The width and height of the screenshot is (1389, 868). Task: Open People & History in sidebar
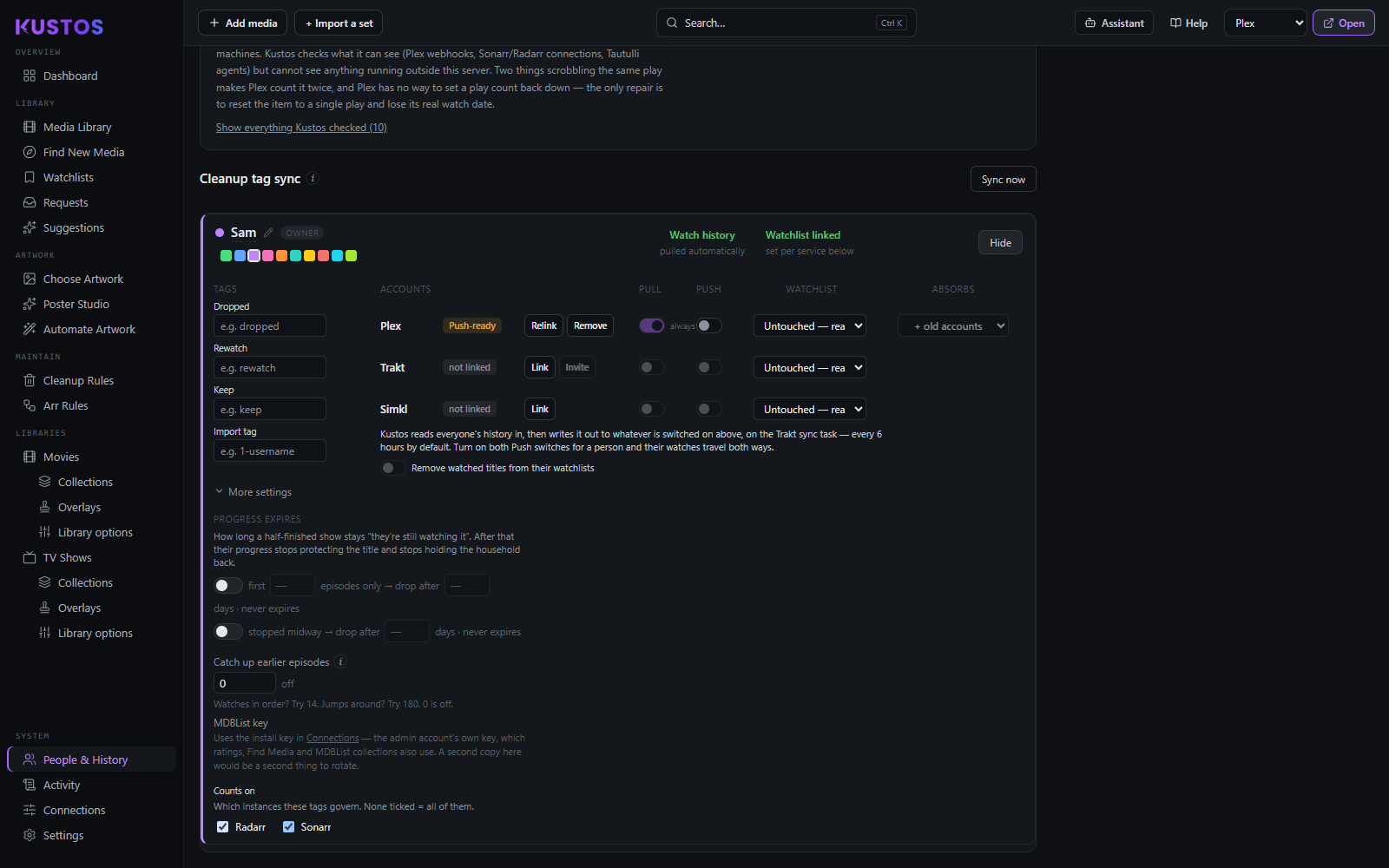(92, 759)
